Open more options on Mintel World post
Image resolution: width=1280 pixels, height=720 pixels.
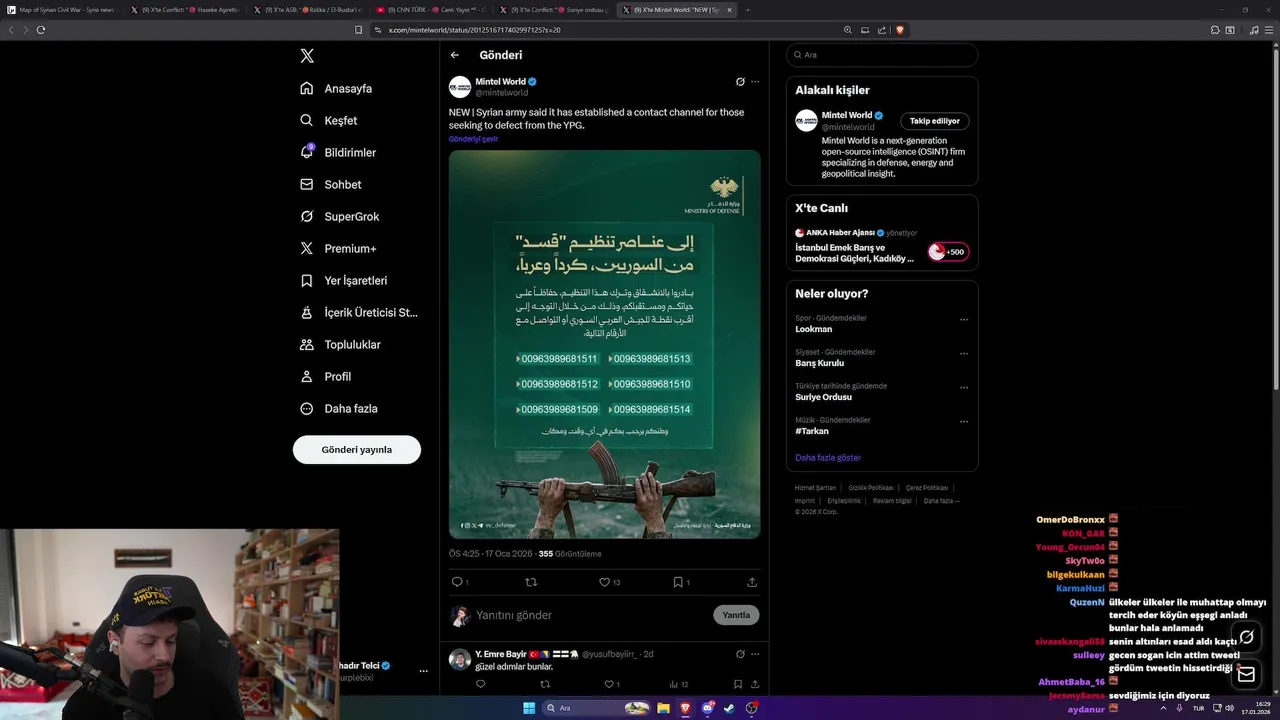pos(755,82)
